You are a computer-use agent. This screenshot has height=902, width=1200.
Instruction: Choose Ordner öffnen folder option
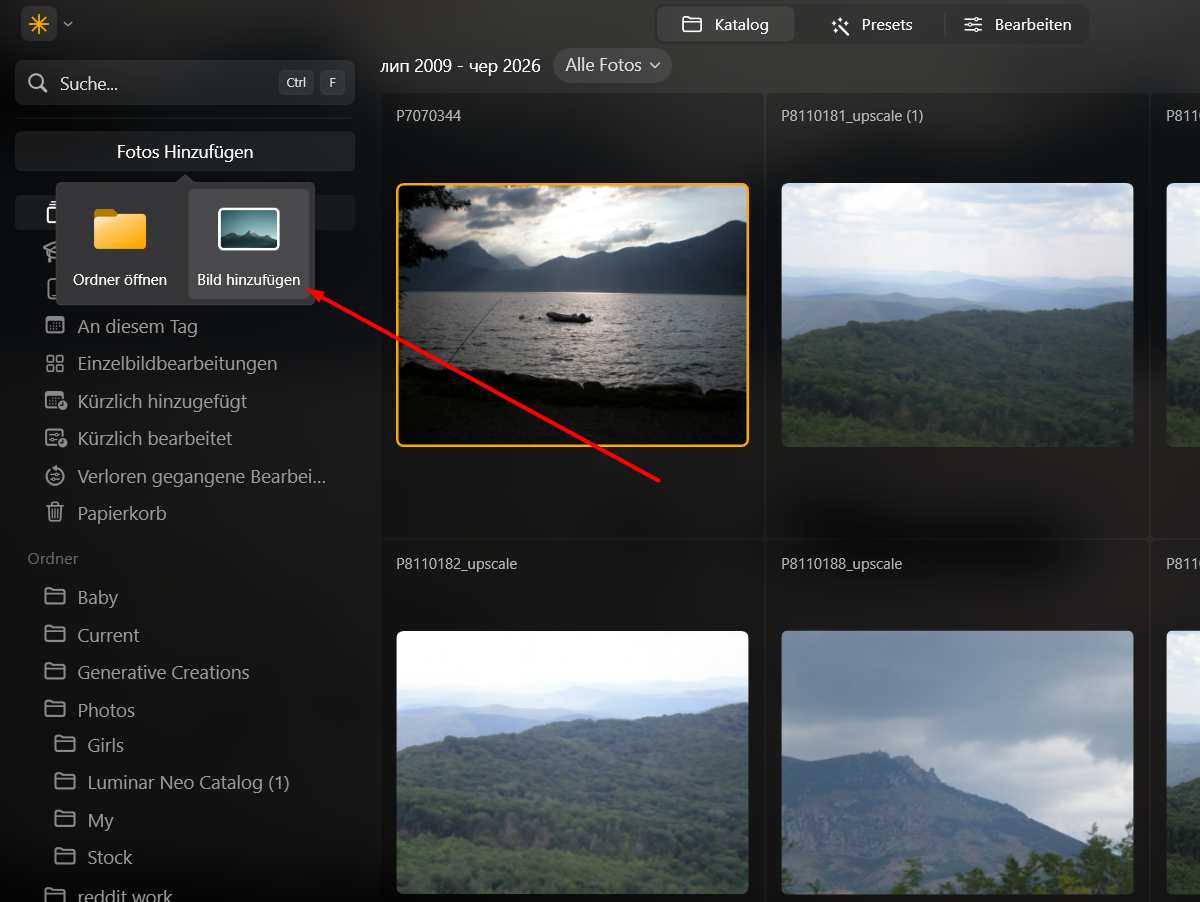tap(120, 245)
